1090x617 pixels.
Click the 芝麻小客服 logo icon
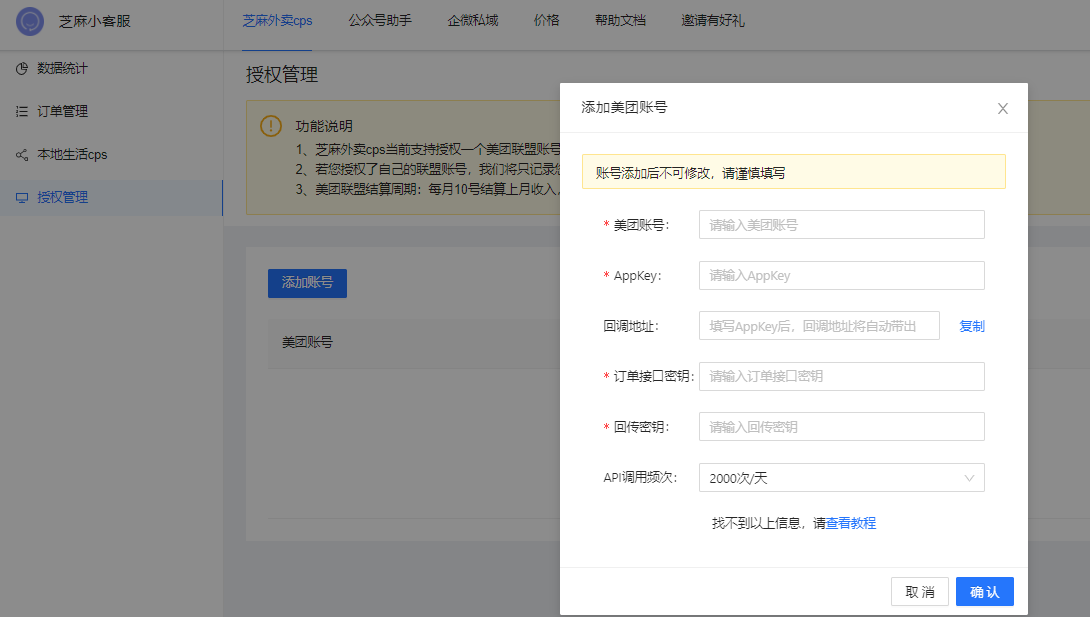tap(30, 21)
